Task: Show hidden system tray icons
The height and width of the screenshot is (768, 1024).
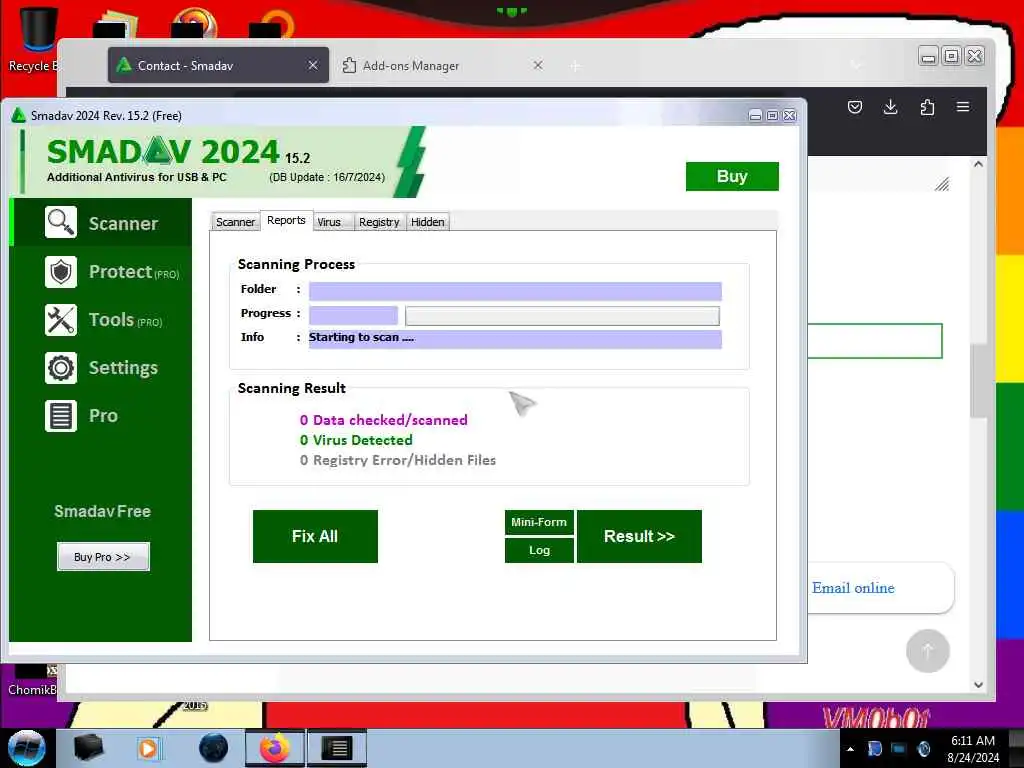Action: [850, 749]
